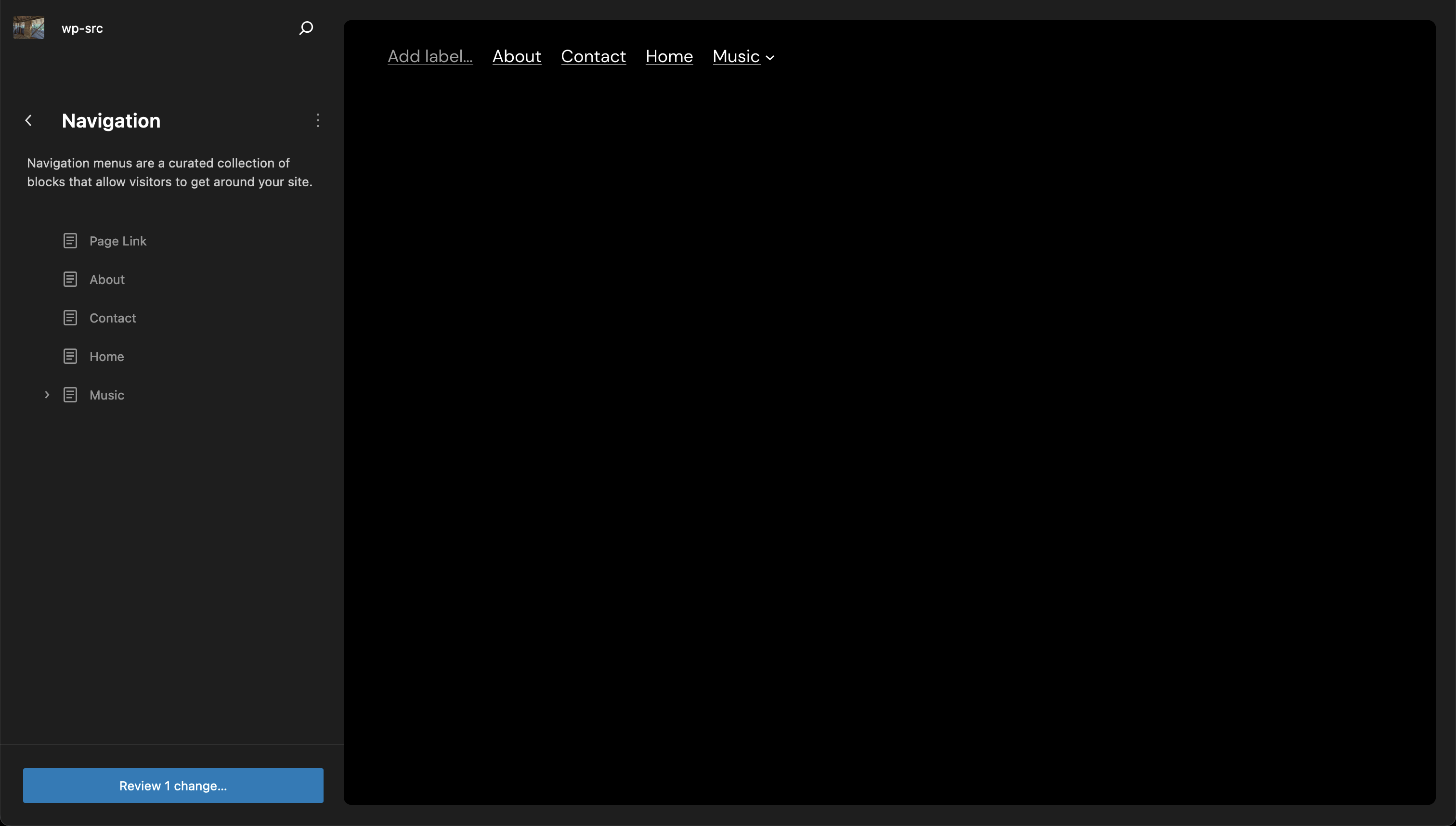This screenshot has height=826, width=1456.
Task: Click the Home block icon in sidebar
Action: 71,356
